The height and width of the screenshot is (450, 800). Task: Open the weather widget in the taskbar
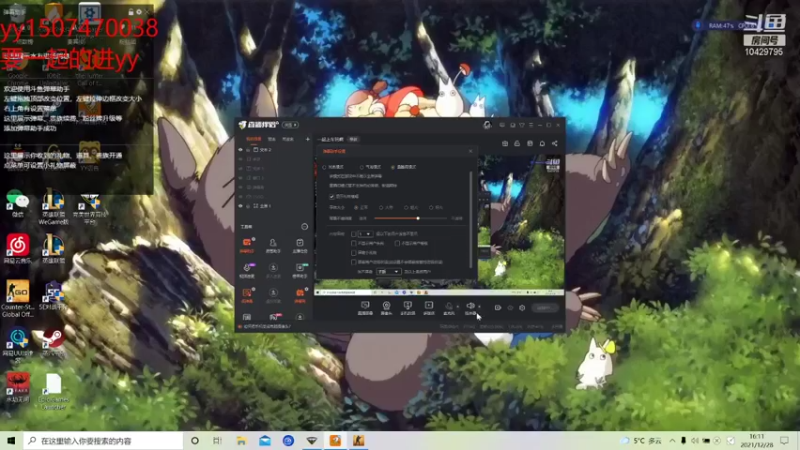point(641,440)
